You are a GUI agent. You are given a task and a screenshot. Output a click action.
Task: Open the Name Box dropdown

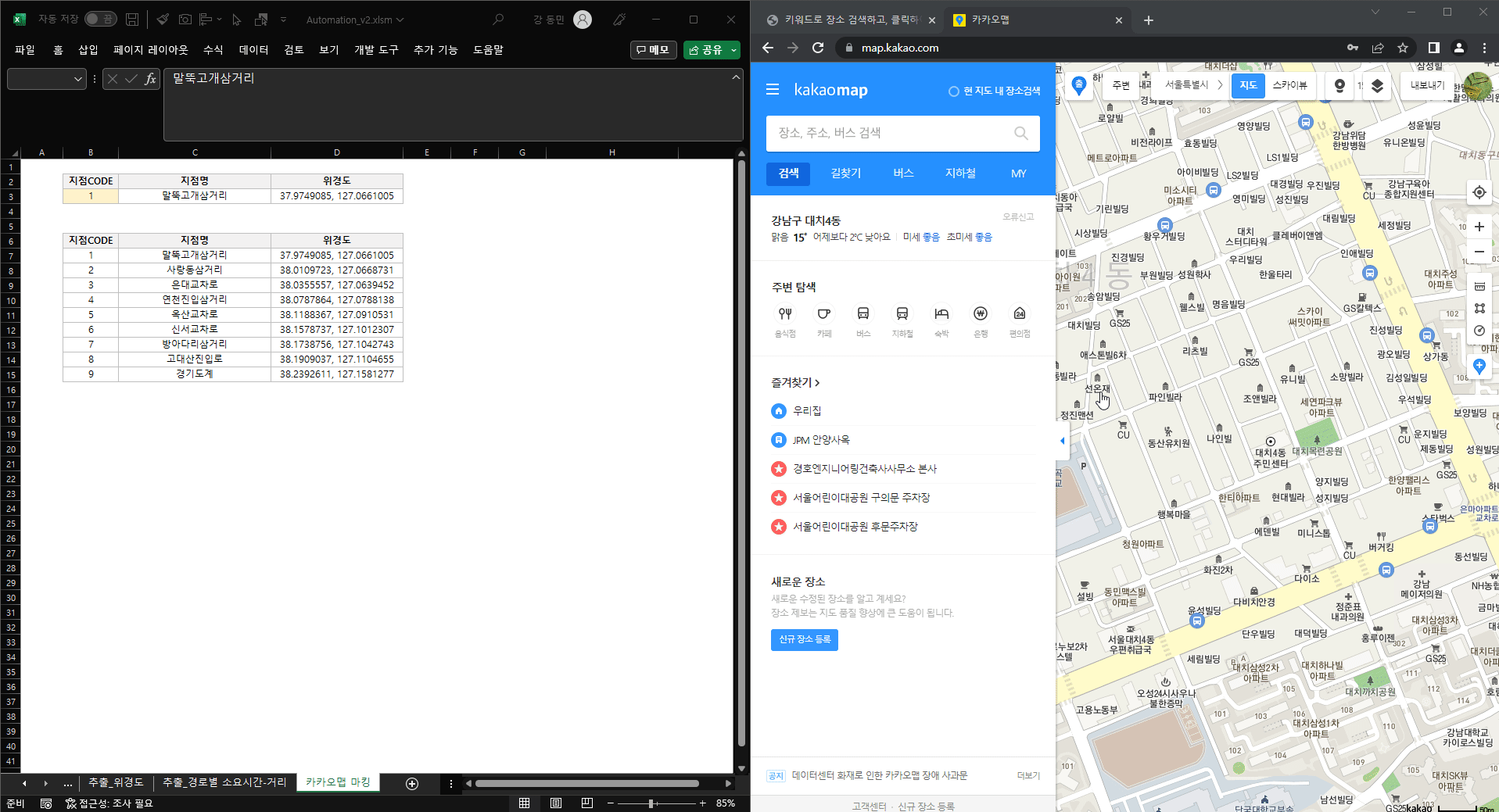(x=78, y=78)
